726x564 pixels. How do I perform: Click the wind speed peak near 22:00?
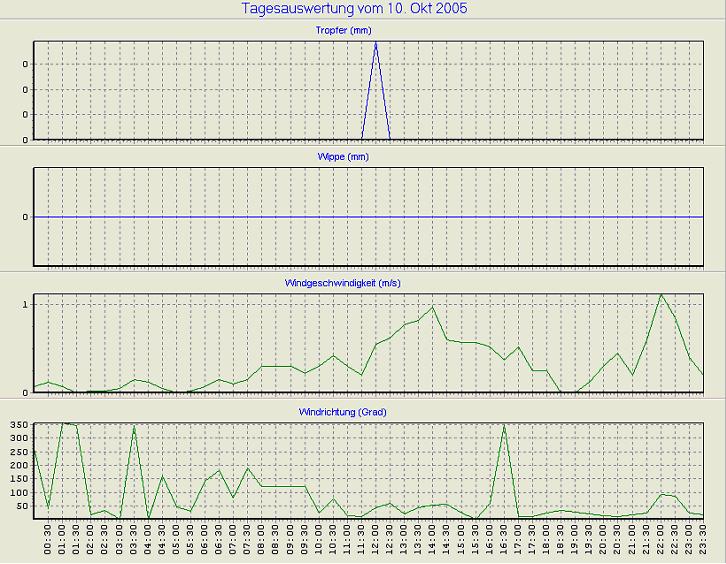661,295
